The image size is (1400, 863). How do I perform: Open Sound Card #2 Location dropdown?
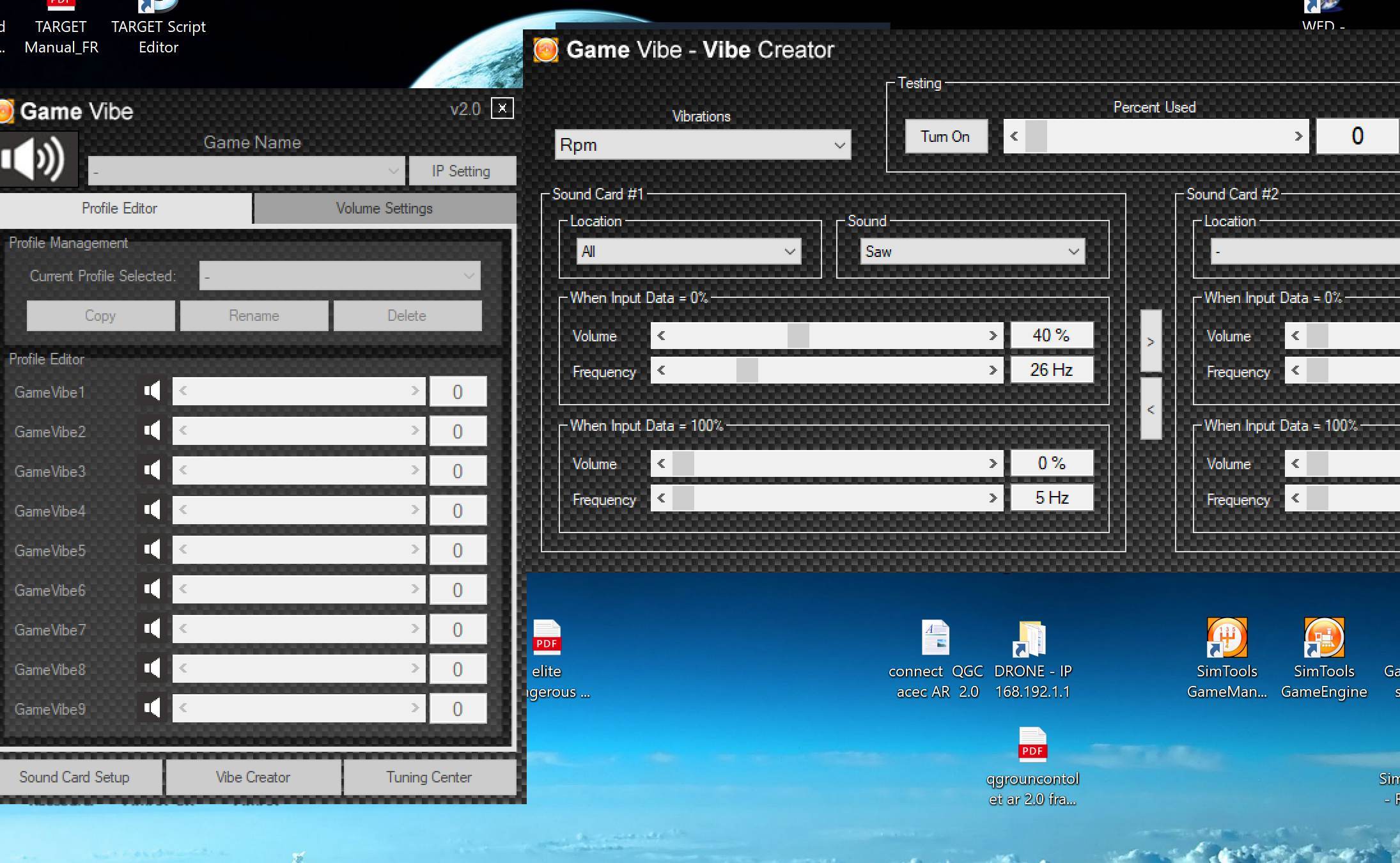[x=1305, y=251]
